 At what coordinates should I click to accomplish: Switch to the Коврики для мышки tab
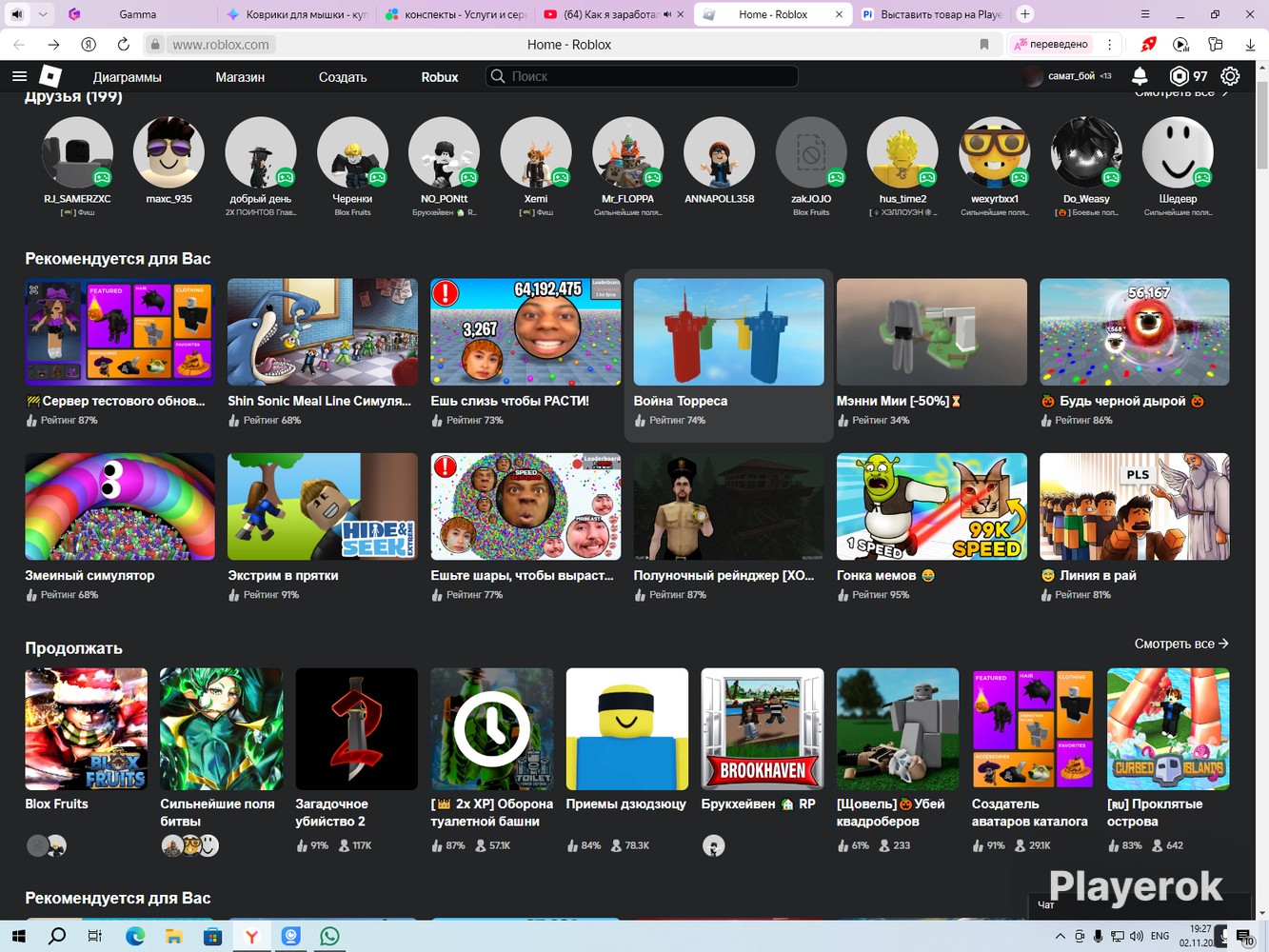click(x=297, y=14)
